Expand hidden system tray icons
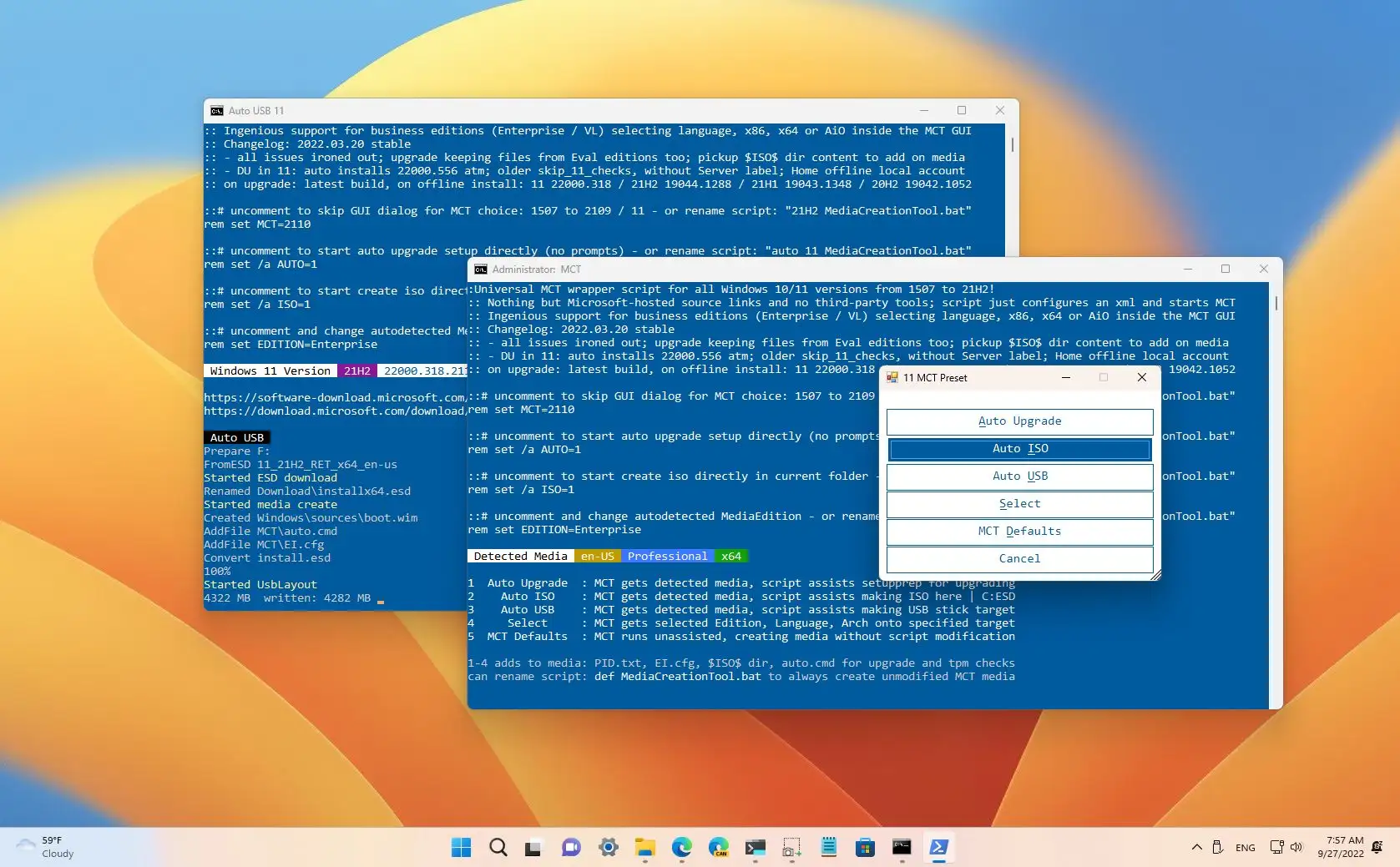The height and width of the screenshot is (867, 1400). click(x=1196, y=848)
